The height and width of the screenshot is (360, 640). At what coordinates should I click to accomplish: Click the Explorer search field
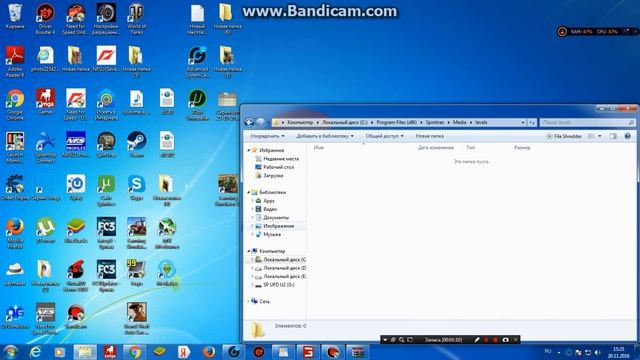coord(587,122)
